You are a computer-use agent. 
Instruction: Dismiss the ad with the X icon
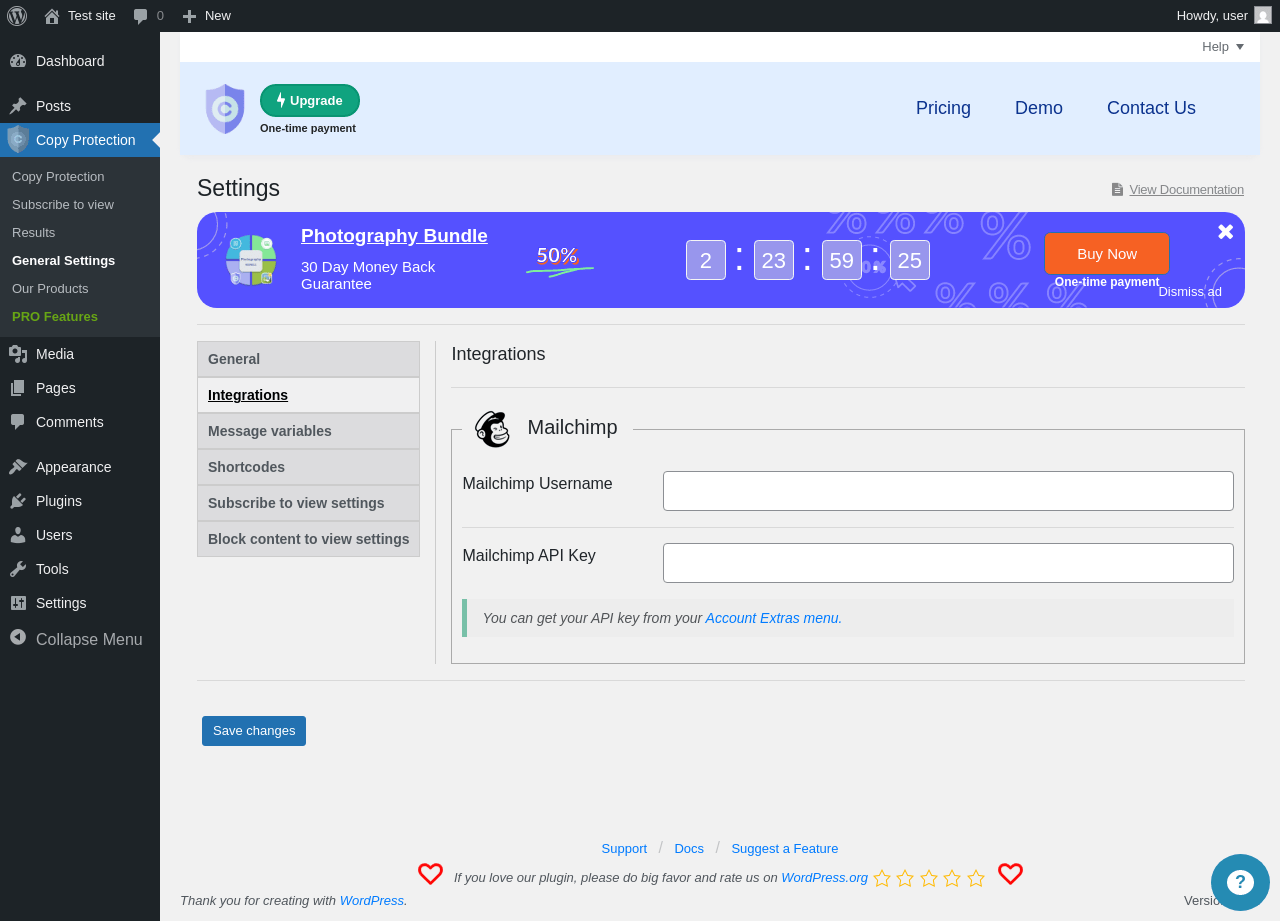tap(1225, 232)
